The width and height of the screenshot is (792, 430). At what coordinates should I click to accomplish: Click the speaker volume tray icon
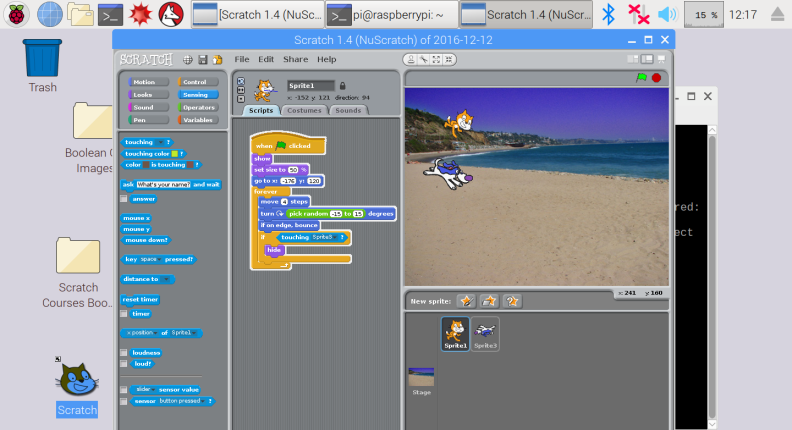point(667,14)
